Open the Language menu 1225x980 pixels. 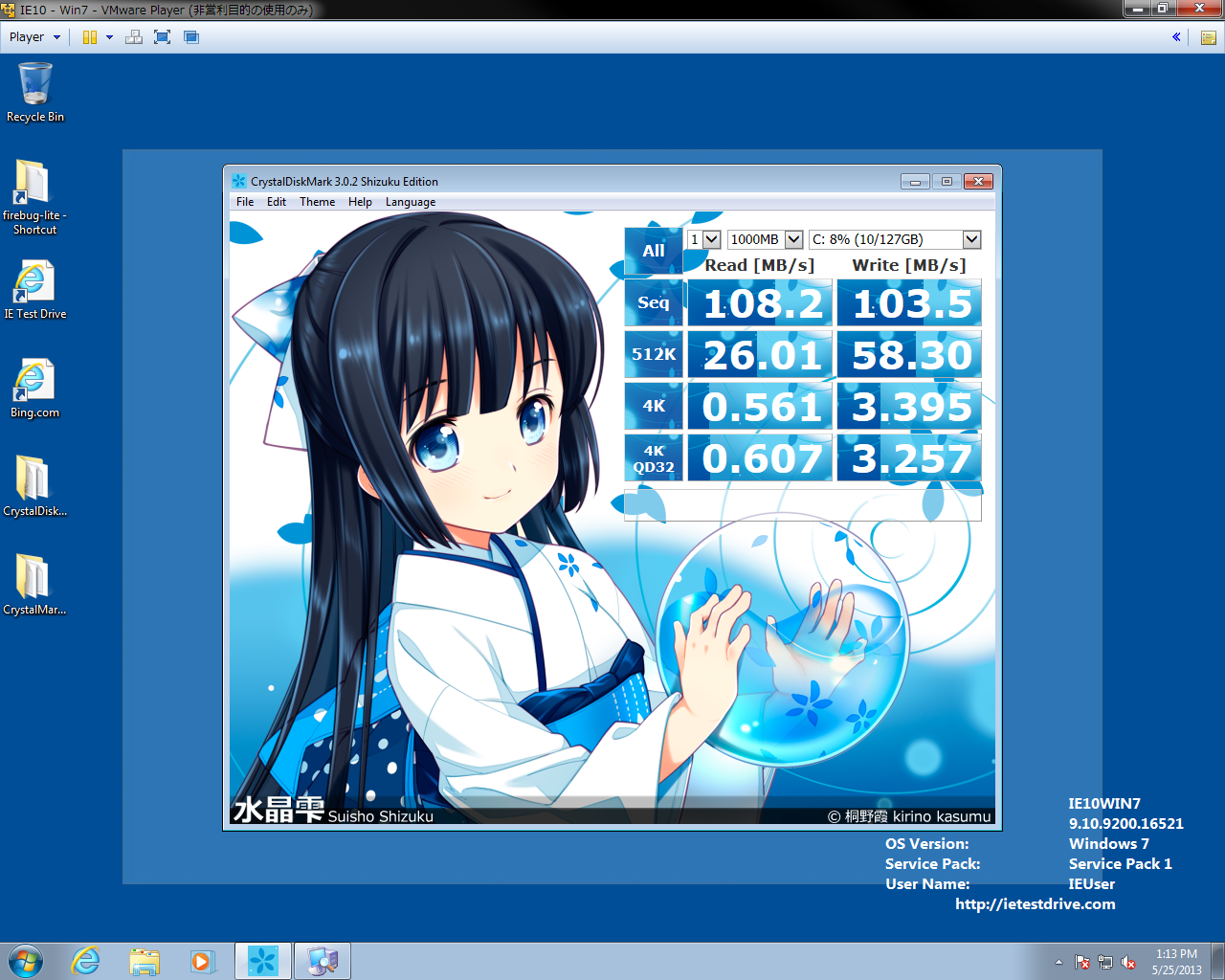(411, 202)
